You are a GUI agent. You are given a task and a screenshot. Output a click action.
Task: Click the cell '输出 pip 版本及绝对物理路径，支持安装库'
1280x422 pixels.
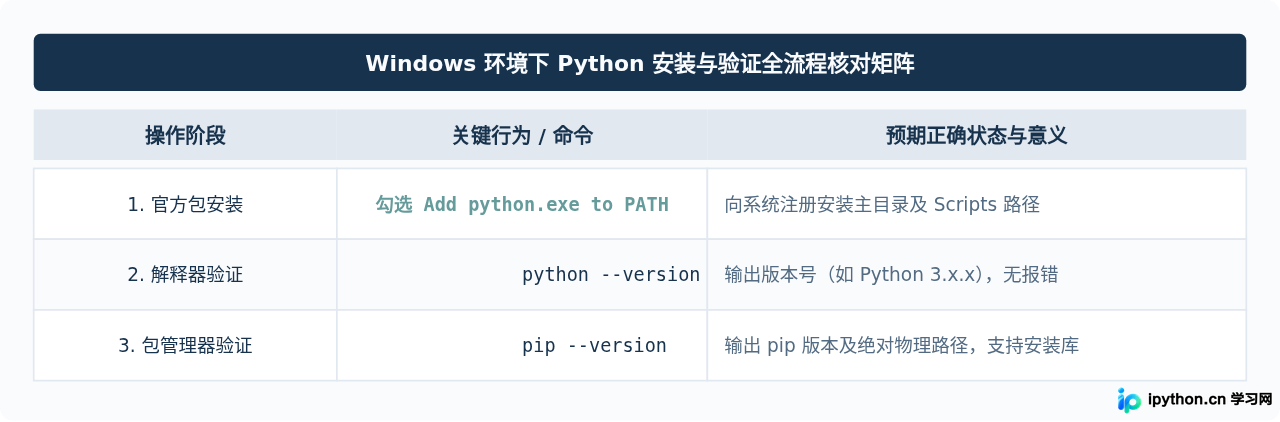tap(976, 345)
